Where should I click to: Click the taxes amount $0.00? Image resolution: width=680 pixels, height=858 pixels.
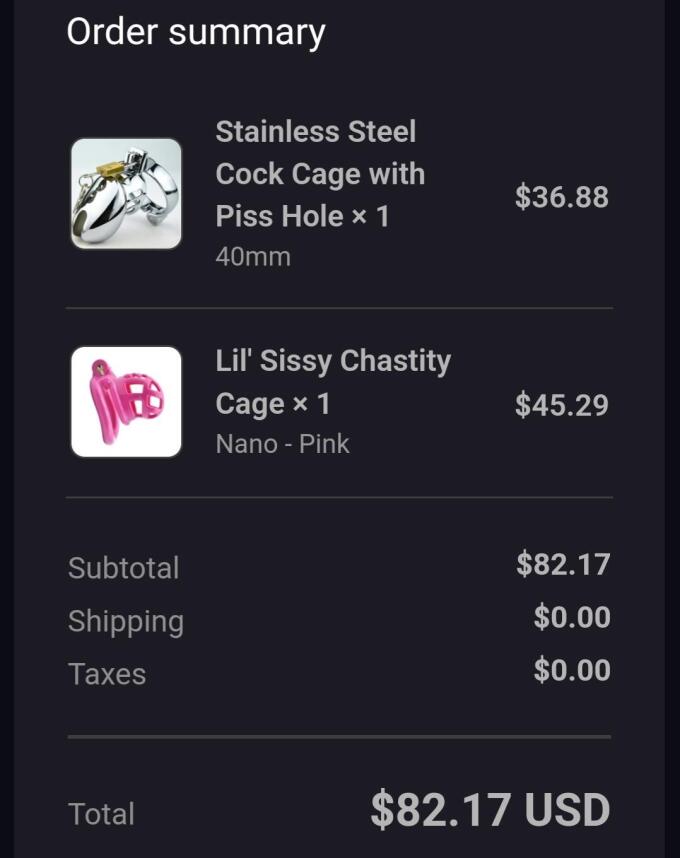tap(572, 670)
